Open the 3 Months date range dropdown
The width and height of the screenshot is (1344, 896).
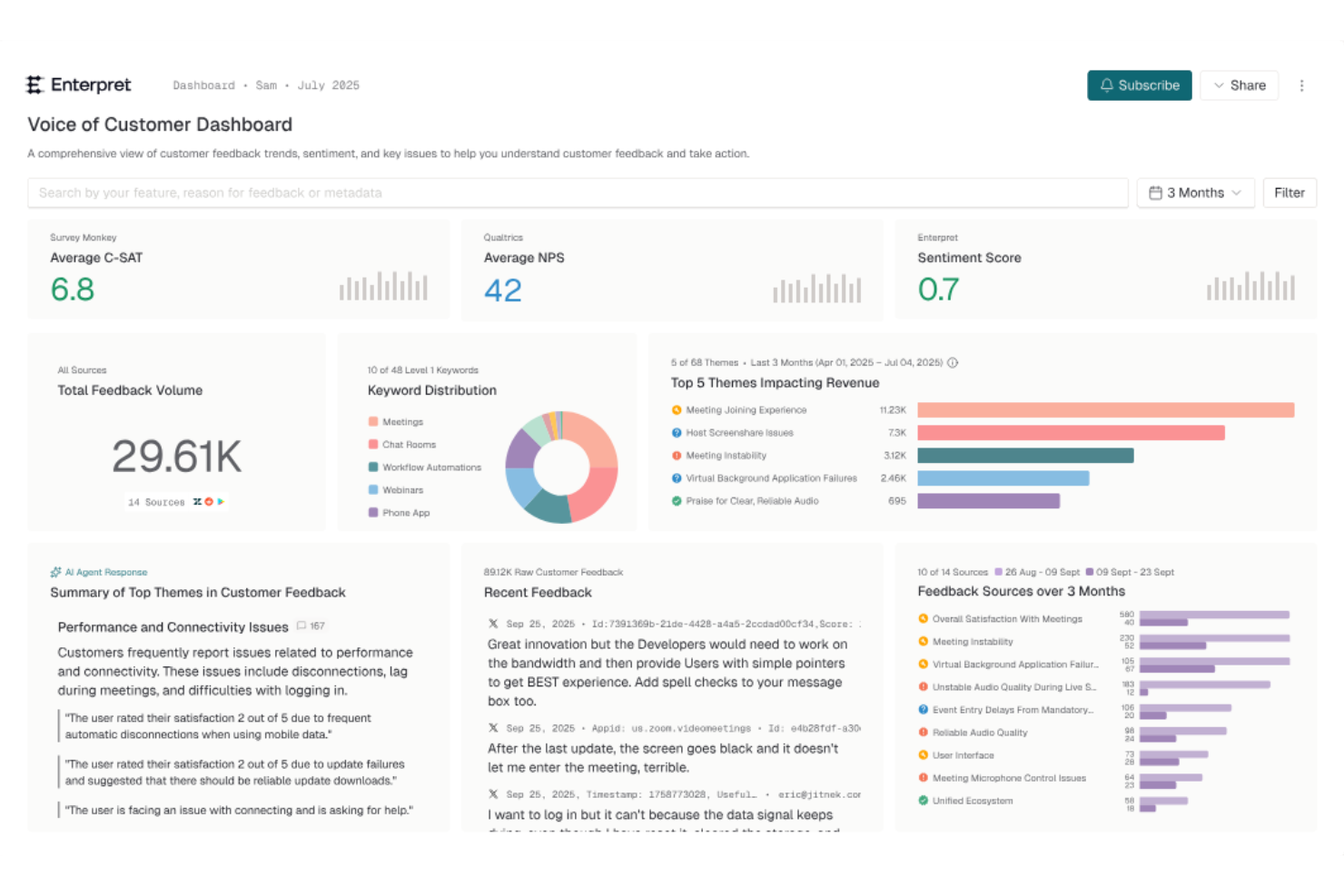tap(1195, 192)
